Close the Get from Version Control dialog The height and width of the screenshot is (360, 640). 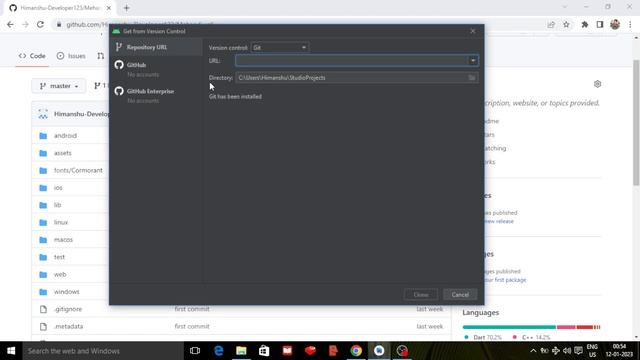pyautogui.click(x=473, y=31)
